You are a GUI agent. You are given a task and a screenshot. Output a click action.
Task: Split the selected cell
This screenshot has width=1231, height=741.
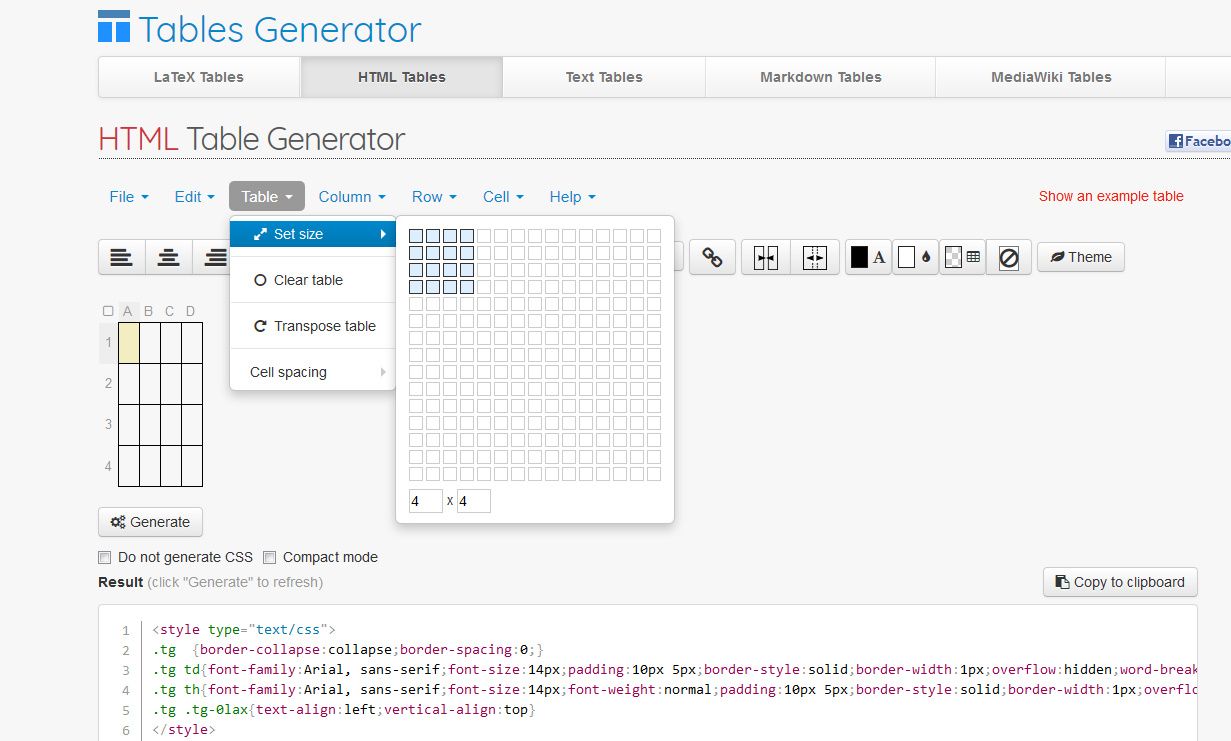tap(815, 258)
